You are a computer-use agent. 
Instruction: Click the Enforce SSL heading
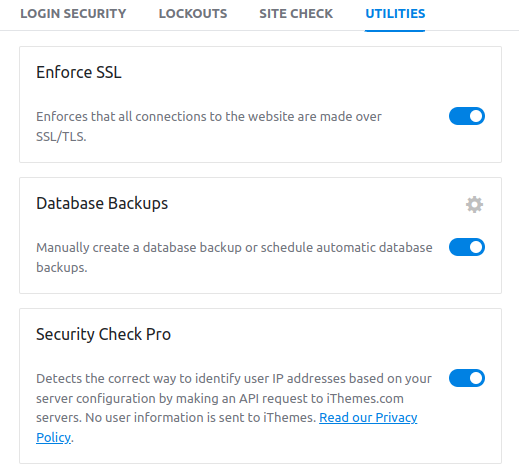coord(79,72)
